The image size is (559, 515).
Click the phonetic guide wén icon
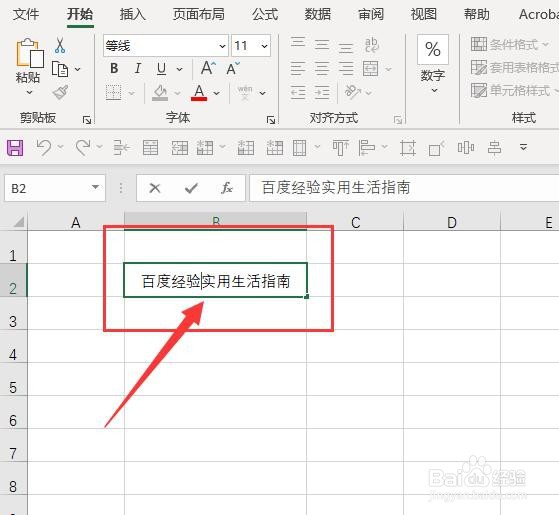245,92
